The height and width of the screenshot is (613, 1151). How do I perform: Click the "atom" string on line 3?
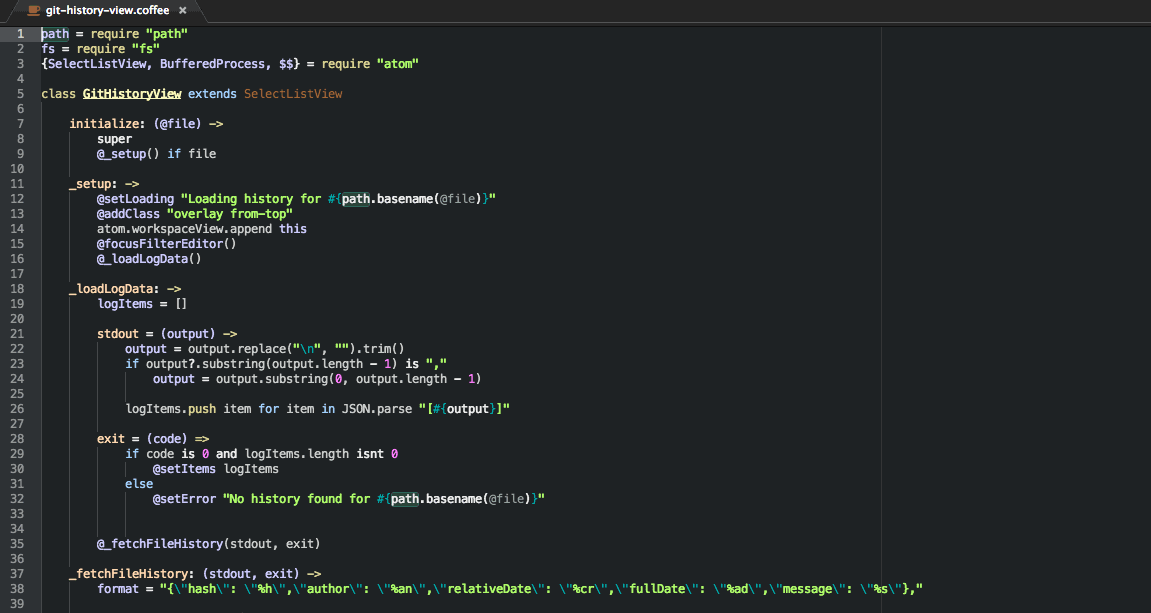pos(398,64)
